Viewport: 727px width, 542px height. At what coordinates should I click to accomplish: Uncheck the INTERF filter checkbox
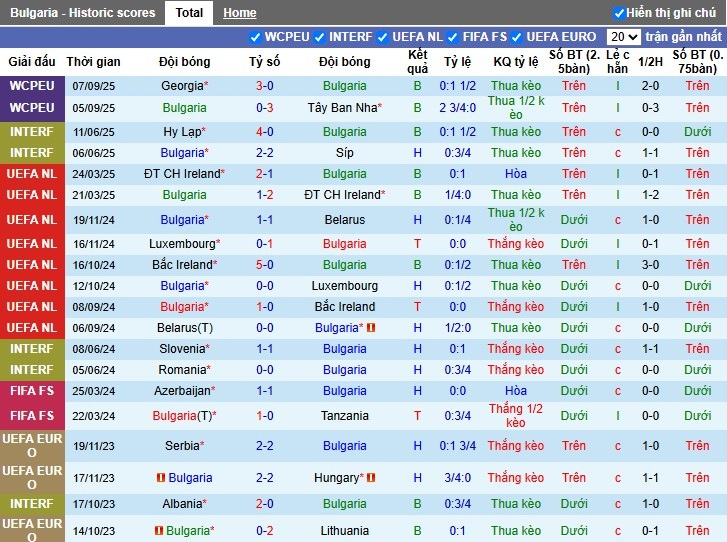tap(320, 37)
